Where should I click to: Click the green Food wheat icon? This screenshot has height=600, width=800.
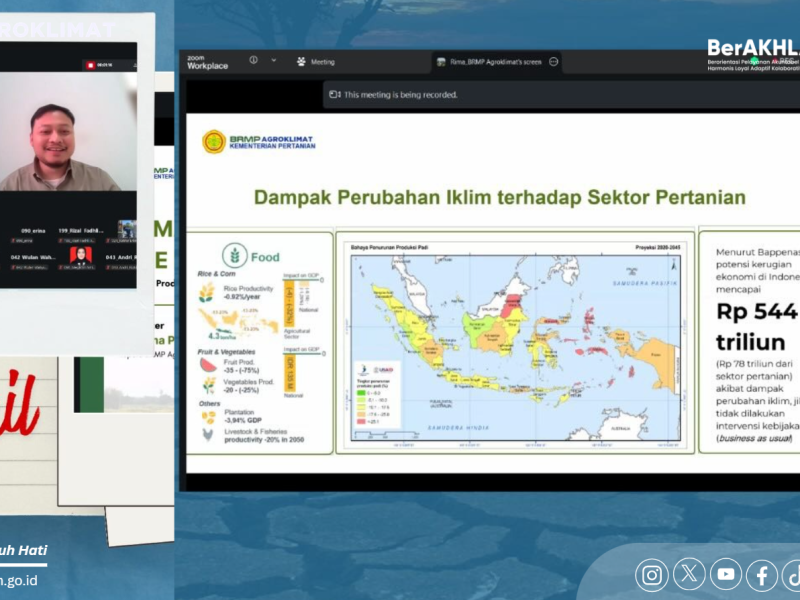pos(235,255)
